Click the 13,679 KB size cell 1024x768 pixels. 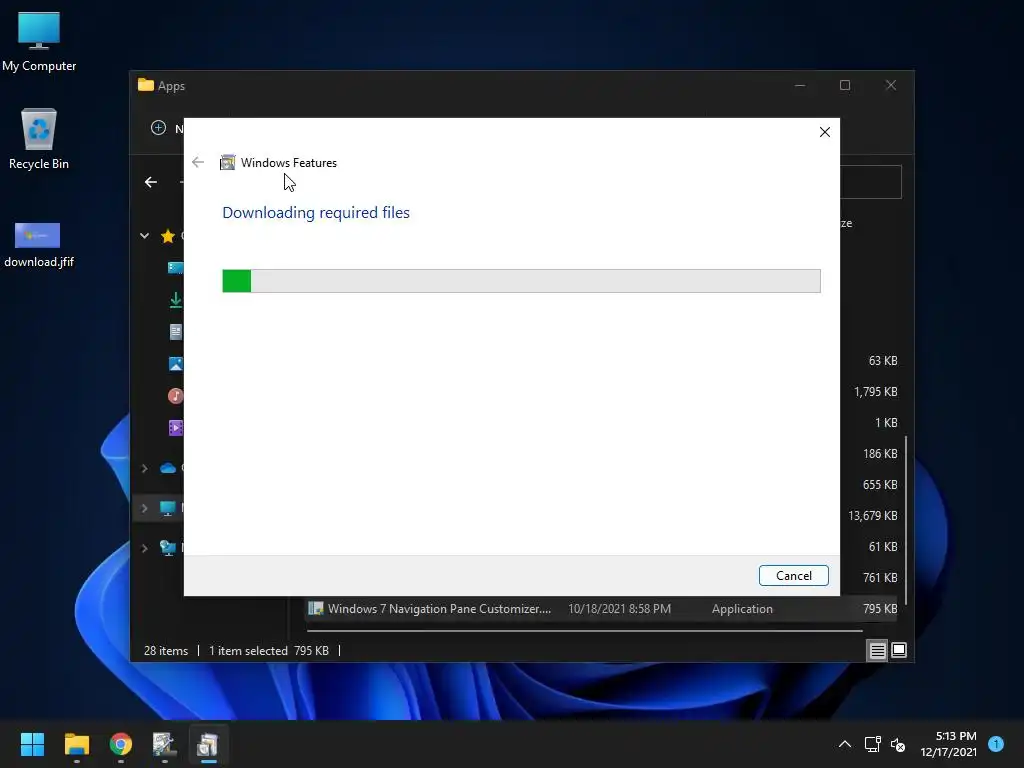pyautogui.click(x=872, y=515)
